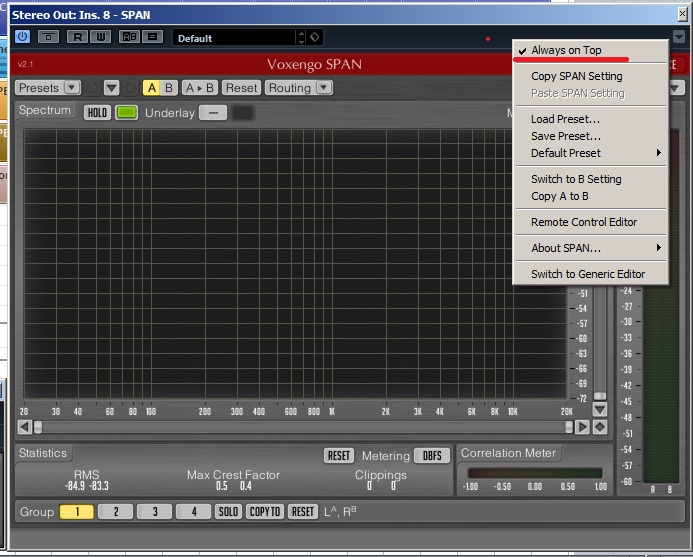
Task: Click the Cubase plugin bypass icon next to power
Action: click(49, 37)
